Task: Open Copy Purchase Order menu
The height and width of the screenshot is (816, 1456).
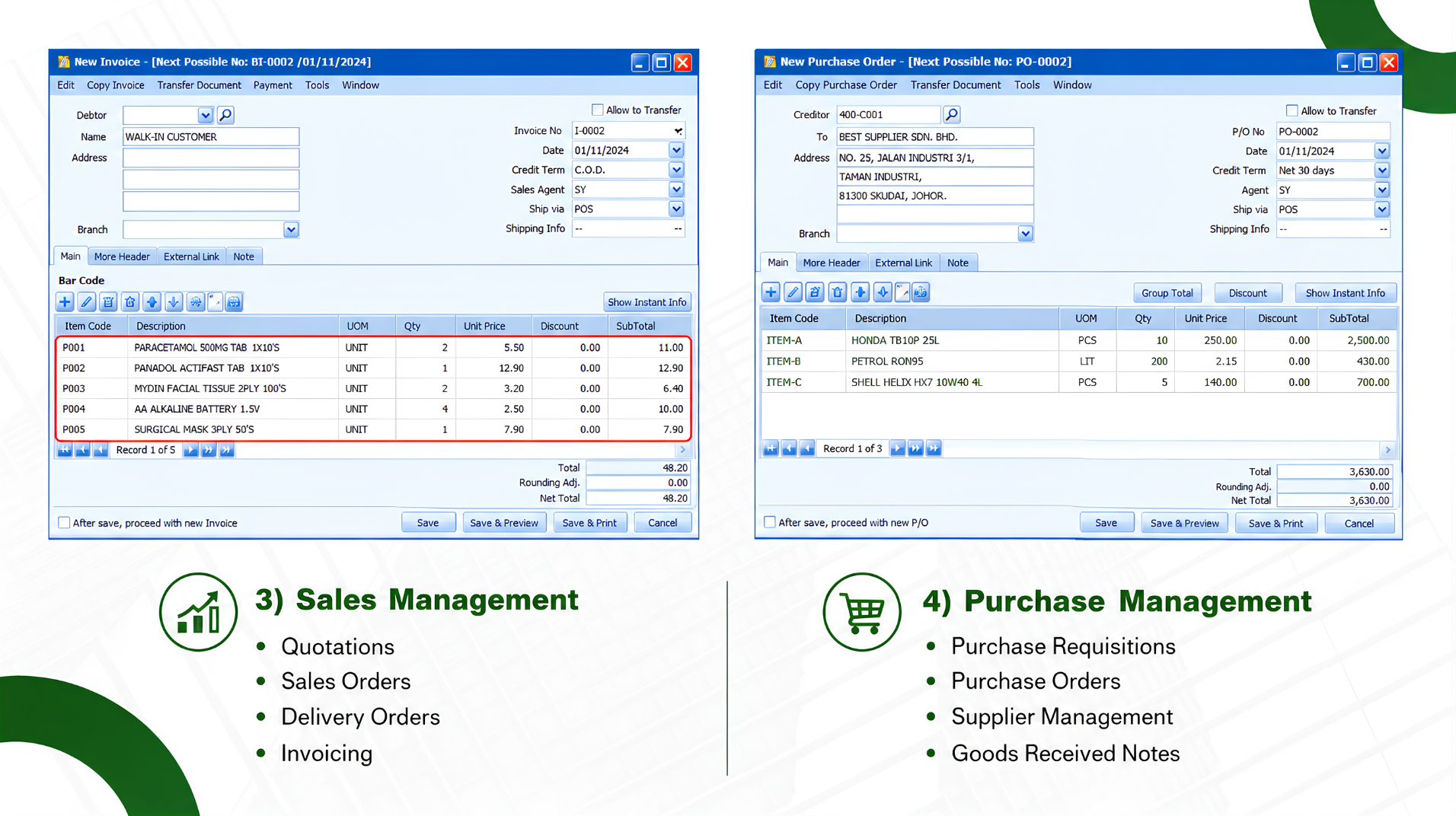Action: pos(846,85)
